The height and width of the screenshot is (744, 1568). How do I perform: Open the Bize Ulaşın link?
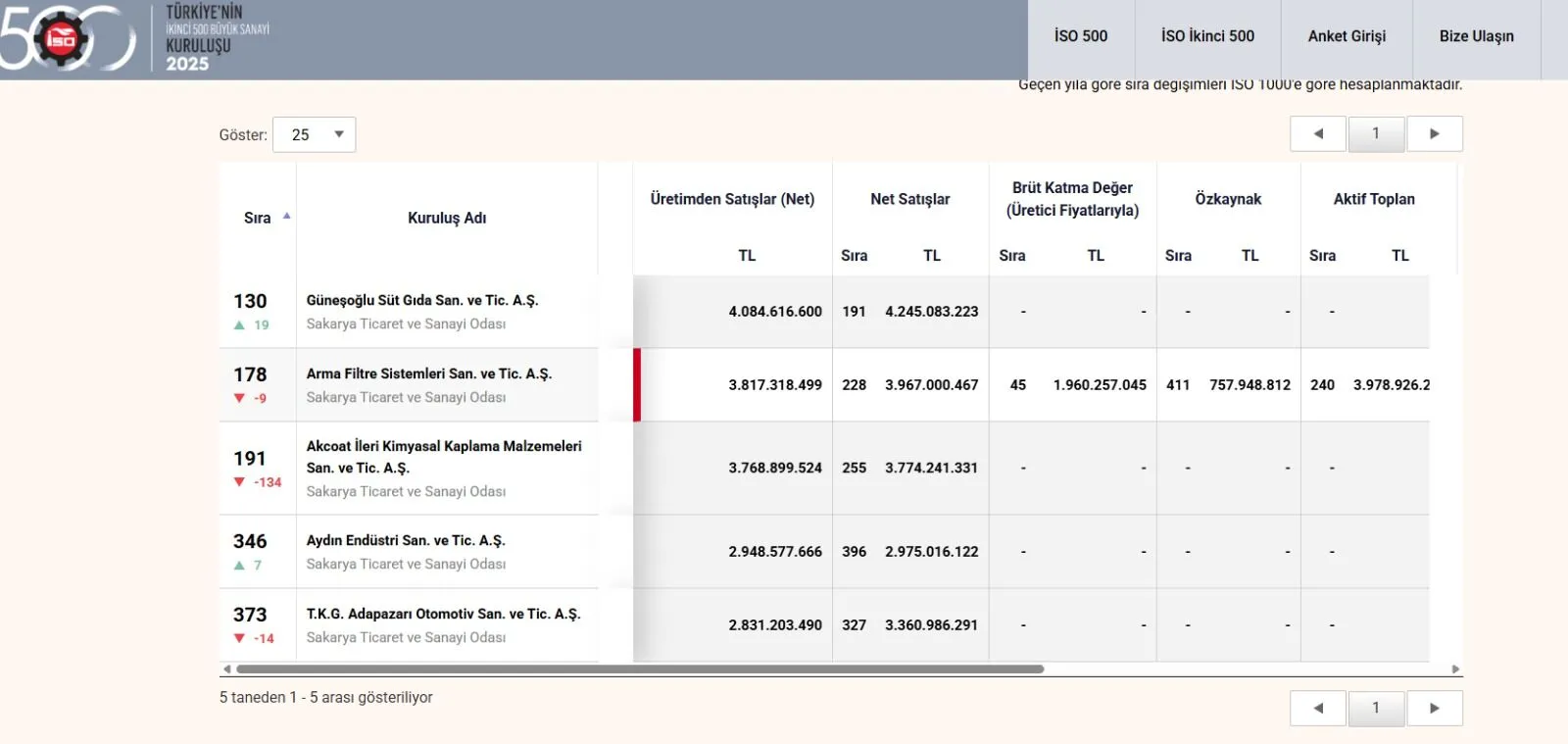[1476, 36]
